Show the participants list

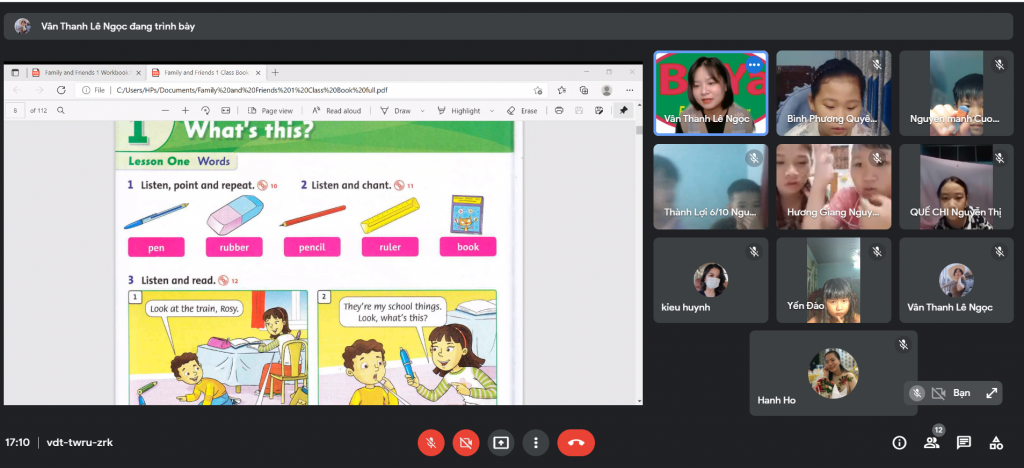pyautogui.click(x=931, y=442)
